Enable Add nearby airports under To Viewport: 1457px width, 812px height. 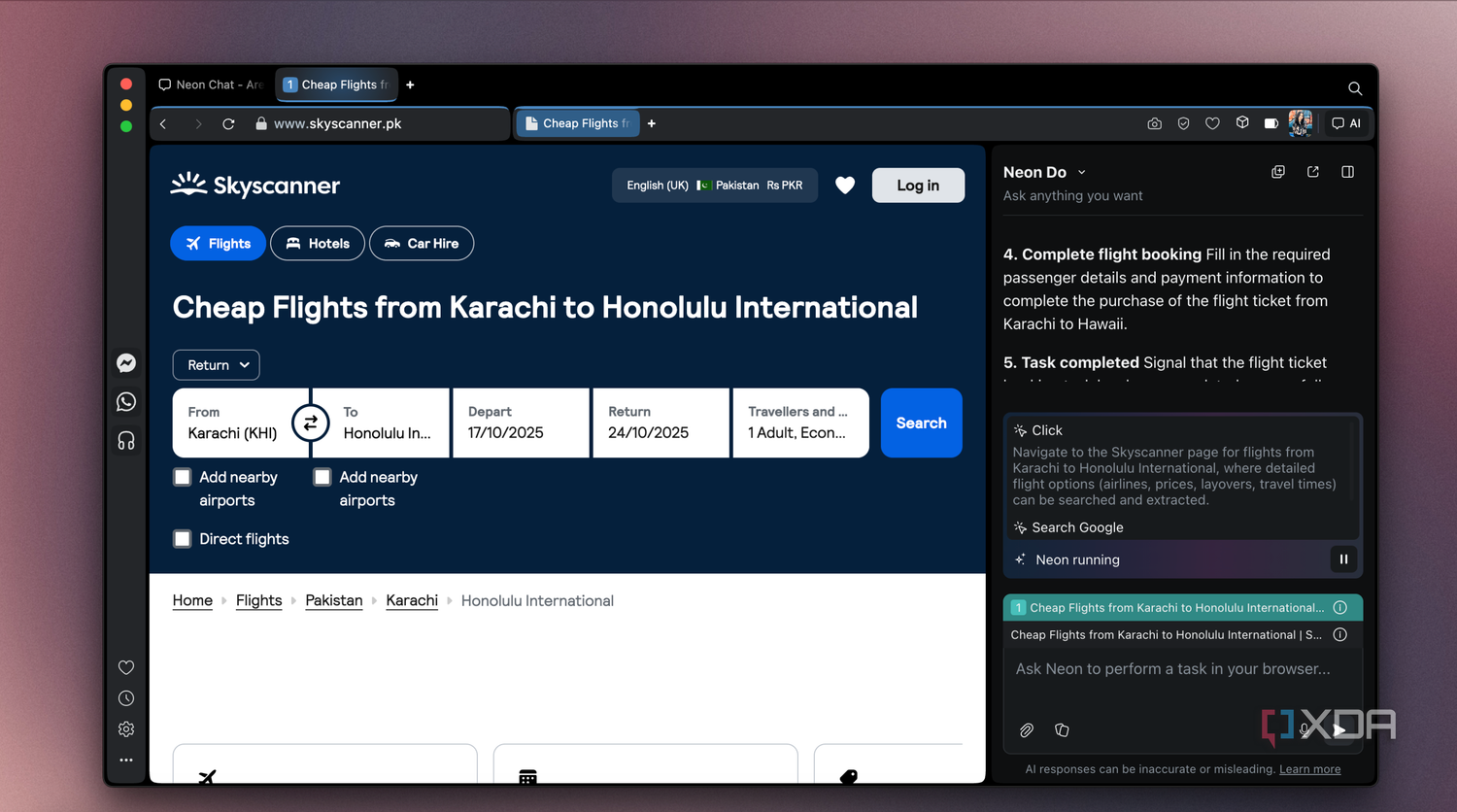click(322, 477)
